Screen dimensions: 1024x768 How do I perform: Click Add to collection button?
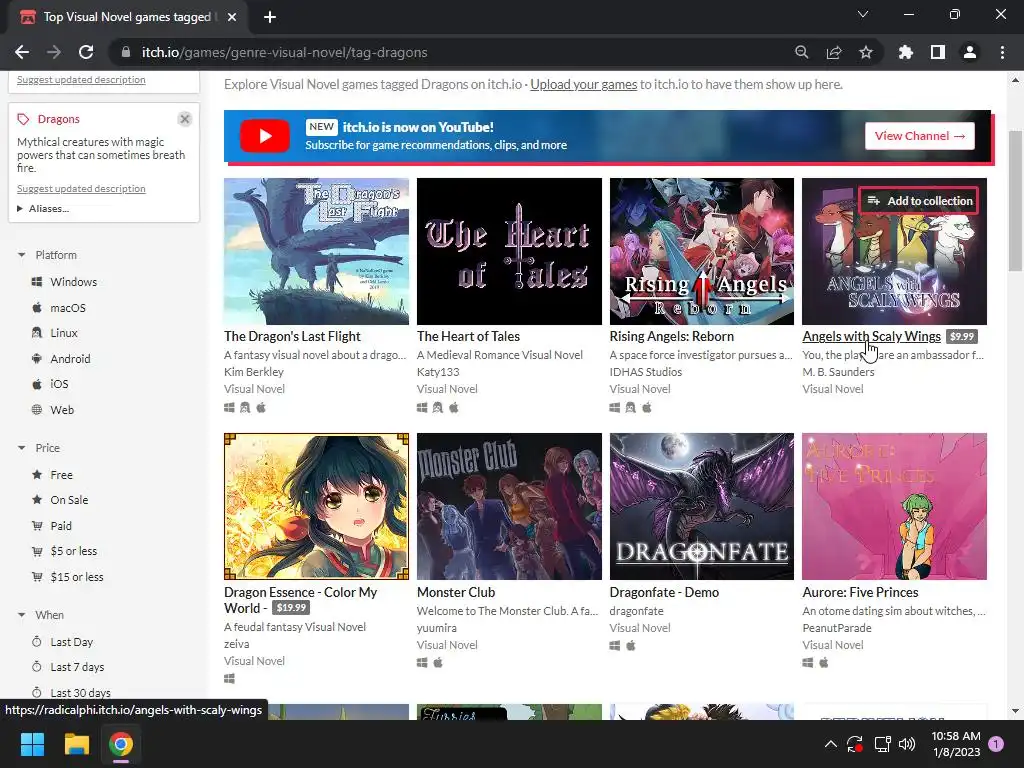(919, 200)
